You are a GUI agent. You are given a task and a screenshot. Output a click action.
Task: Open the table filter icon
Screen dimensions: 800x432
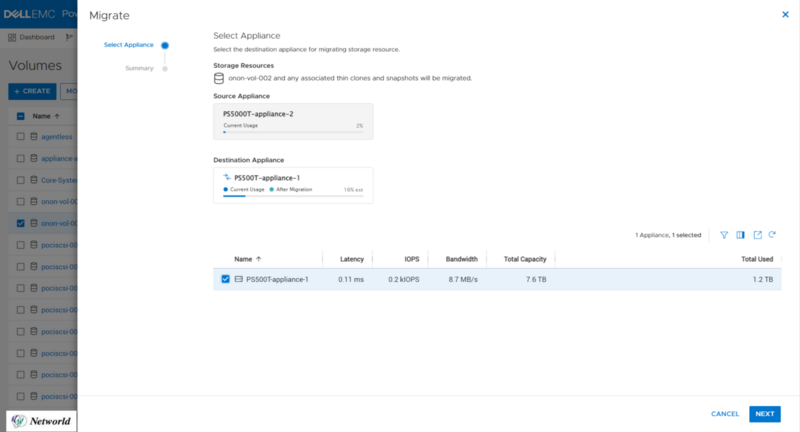tap(724, 235)
